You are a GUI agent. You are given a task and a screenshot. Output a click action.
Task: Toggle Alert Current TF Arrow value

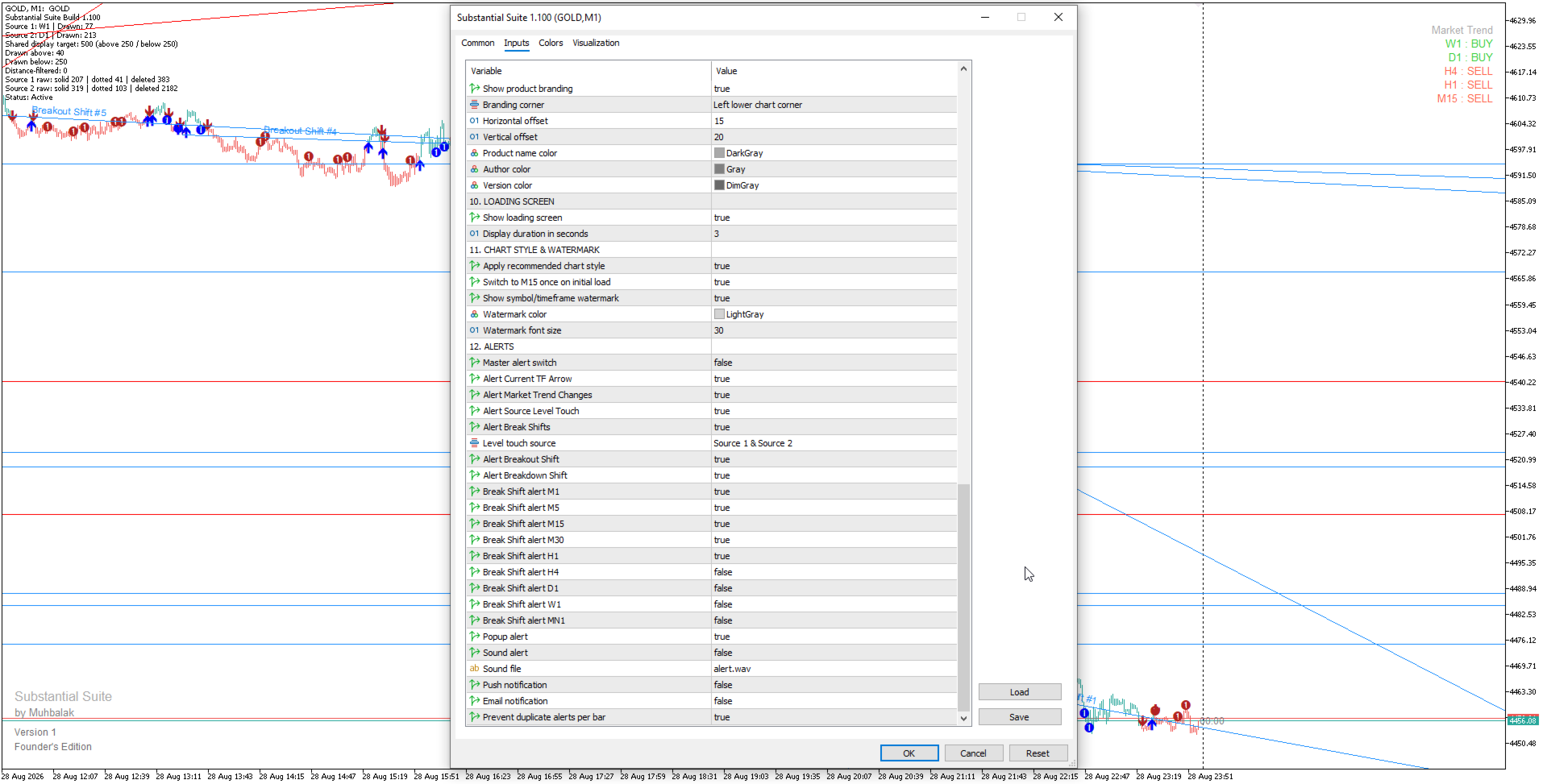click(x=834, y=379)
